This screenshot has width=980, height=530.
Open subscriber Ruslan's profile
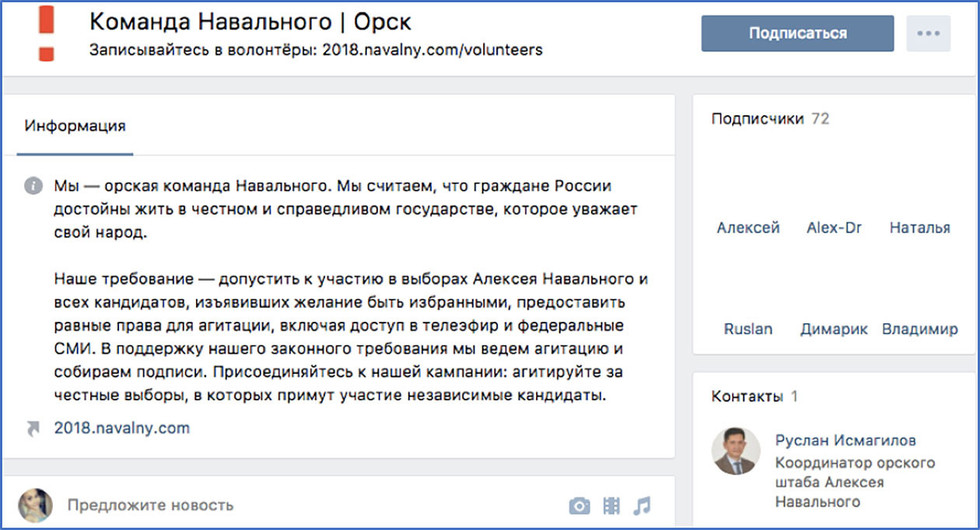click(748, 329)
